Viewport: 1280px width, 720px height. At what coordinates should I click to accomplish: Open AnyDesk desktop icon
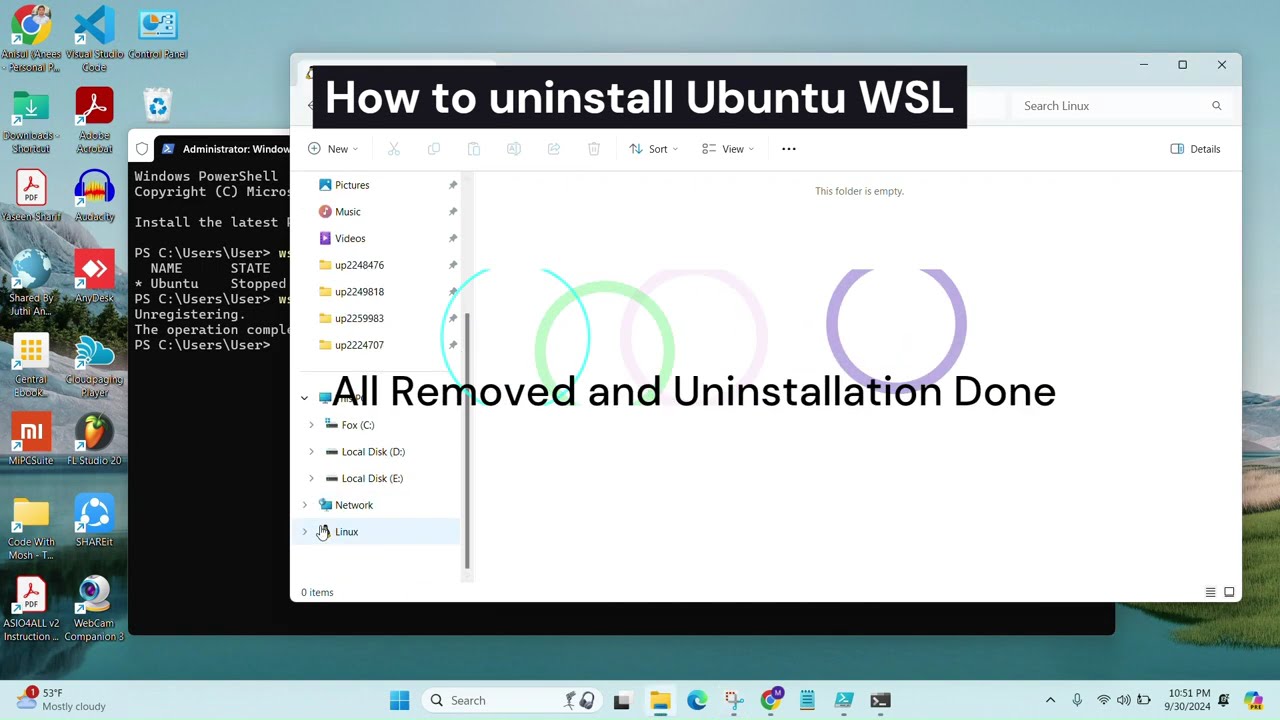point(94,277)
